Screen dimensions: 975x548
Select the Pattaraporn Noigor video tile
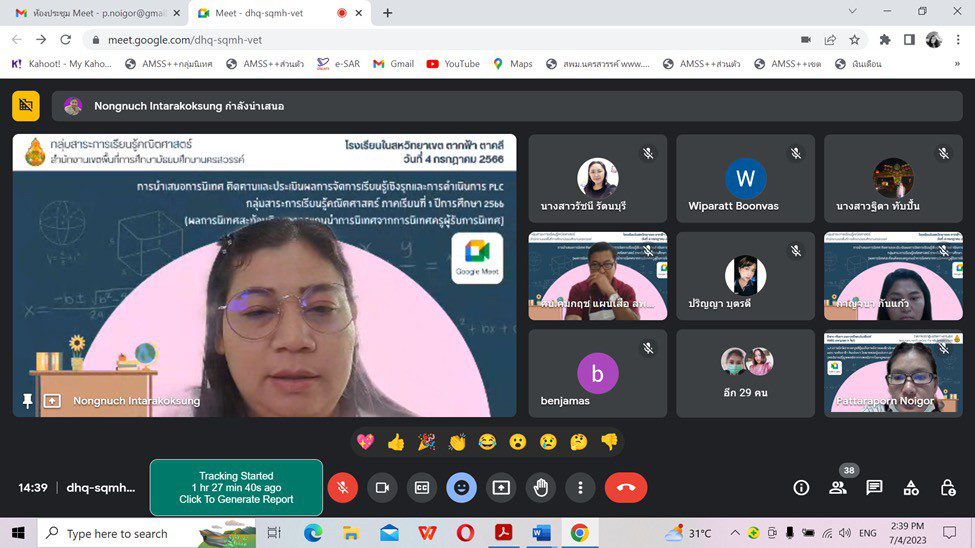click(893, 373)
